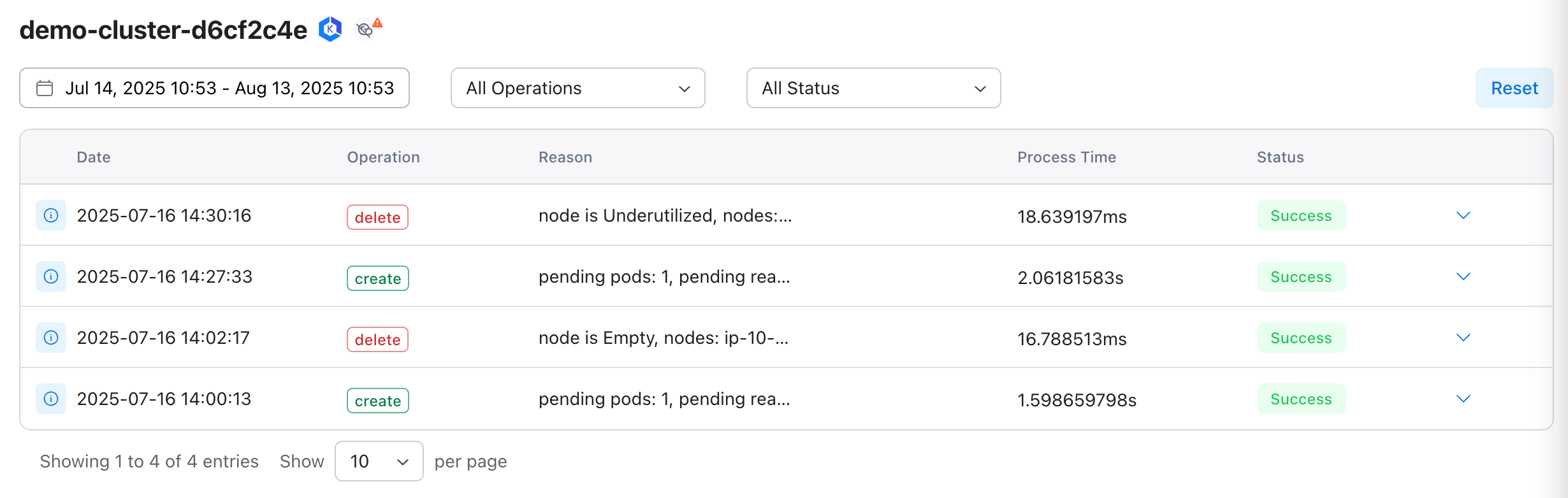The image size is (1568, 498).
Task: Click info icon for 14:30:16 delete row
Action: 51,215
